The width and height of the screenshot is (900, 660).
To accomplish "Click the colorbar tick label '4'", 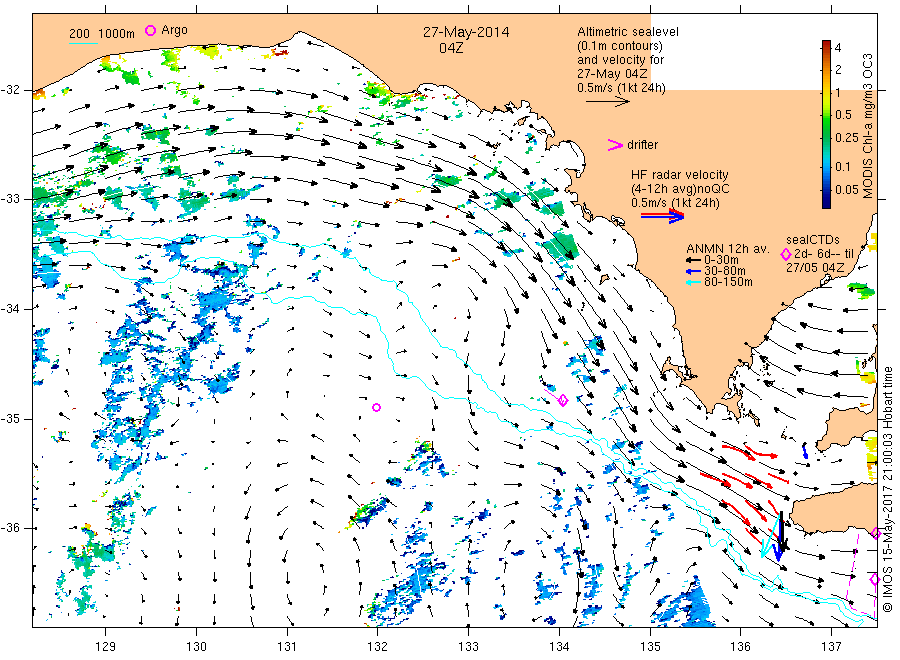I will coord(838,48).
